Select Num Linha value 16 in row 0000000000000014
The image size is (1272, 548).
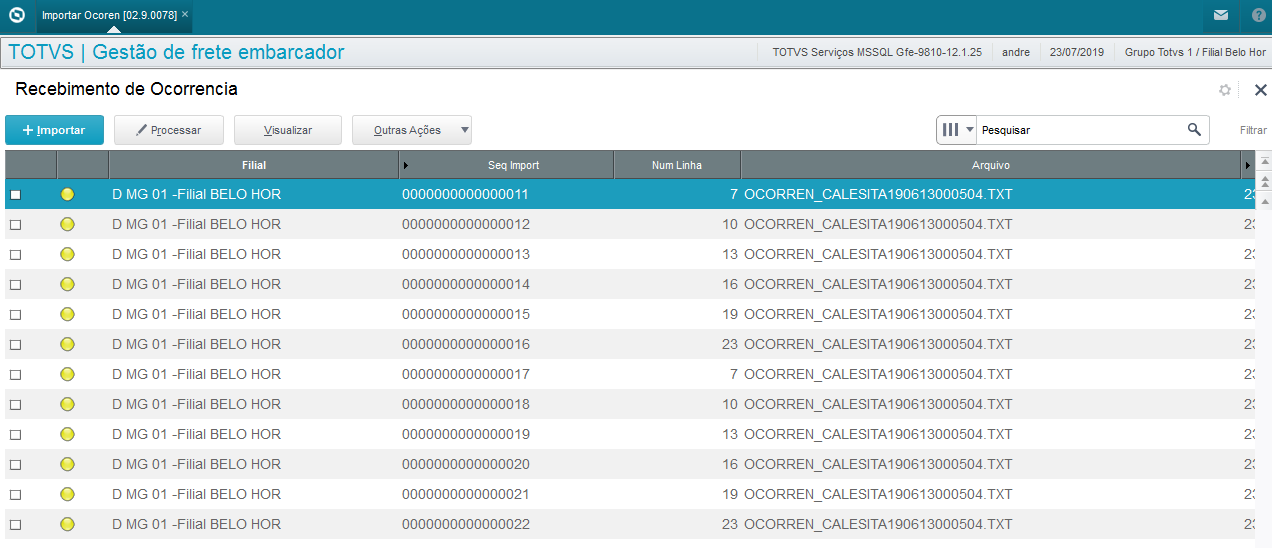coord(677,284)
